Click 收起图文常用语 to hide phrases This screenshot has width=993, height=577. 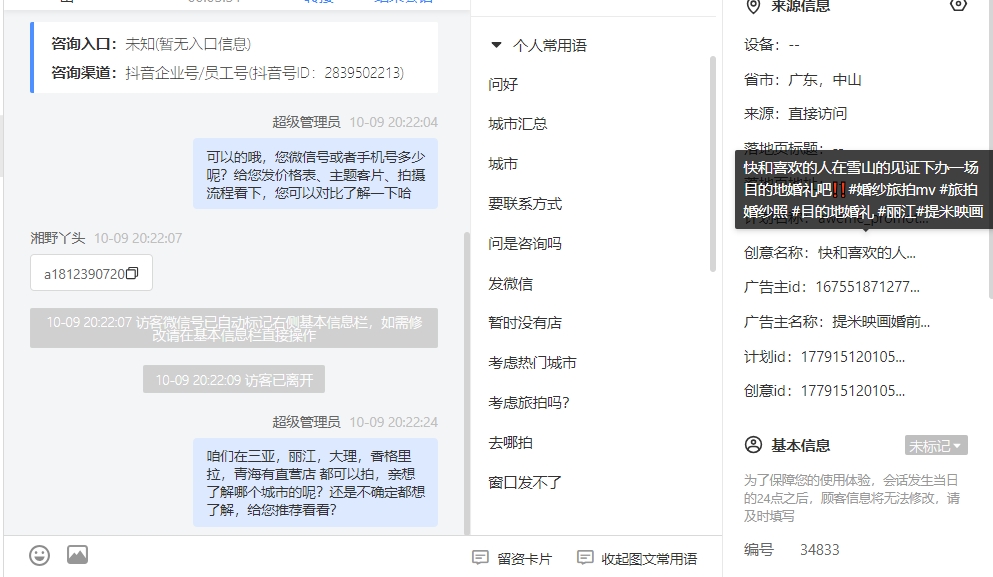point(648,559)
